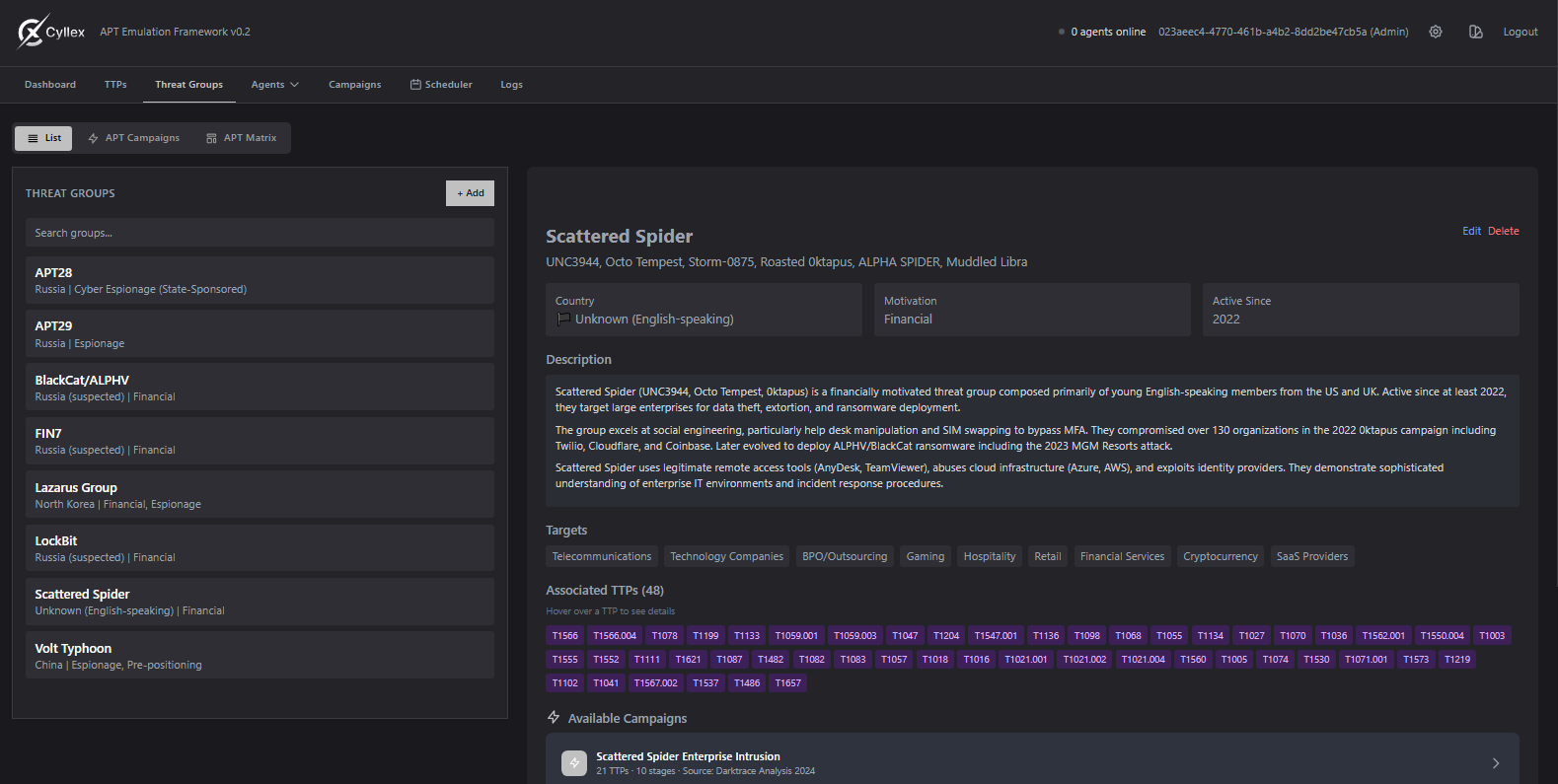The image size is (1558, 784).
Task: Switch to the List view
Action: click(x=43, y=138)
